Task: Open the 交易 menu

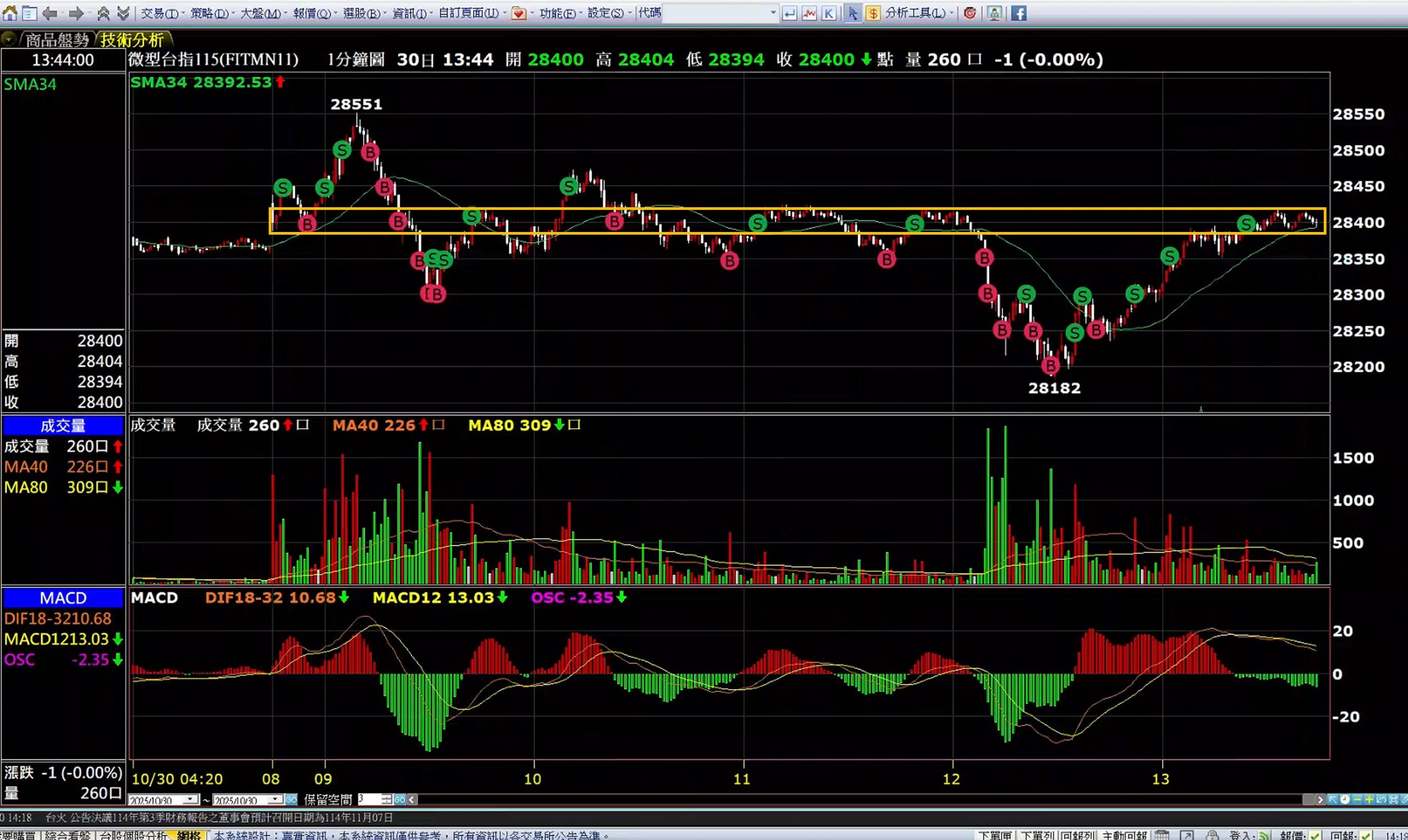Action: (160, 13)
